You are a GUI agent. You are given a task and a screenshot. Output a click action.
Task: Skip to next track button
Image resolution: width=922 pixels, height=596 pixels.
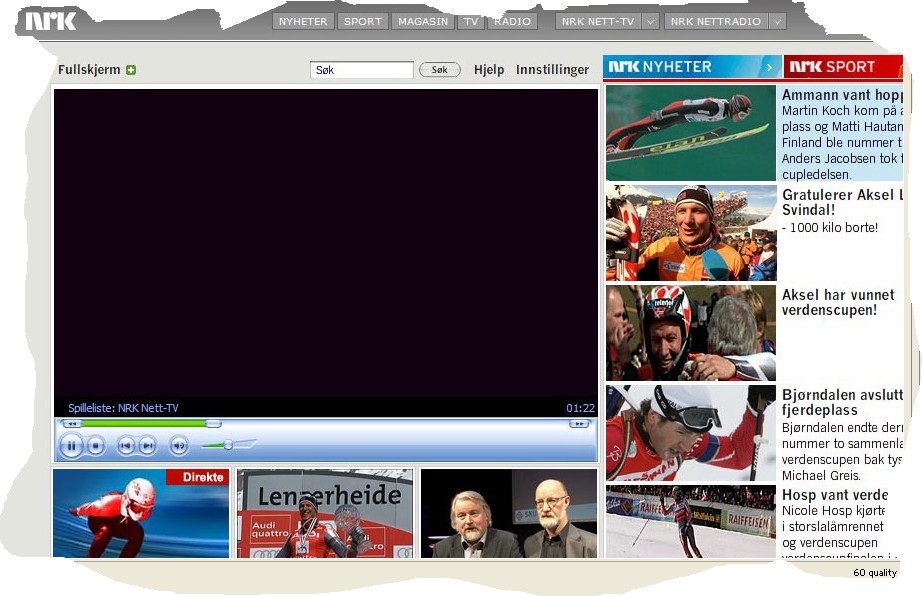pyautogui.click(x=148, y=446)
